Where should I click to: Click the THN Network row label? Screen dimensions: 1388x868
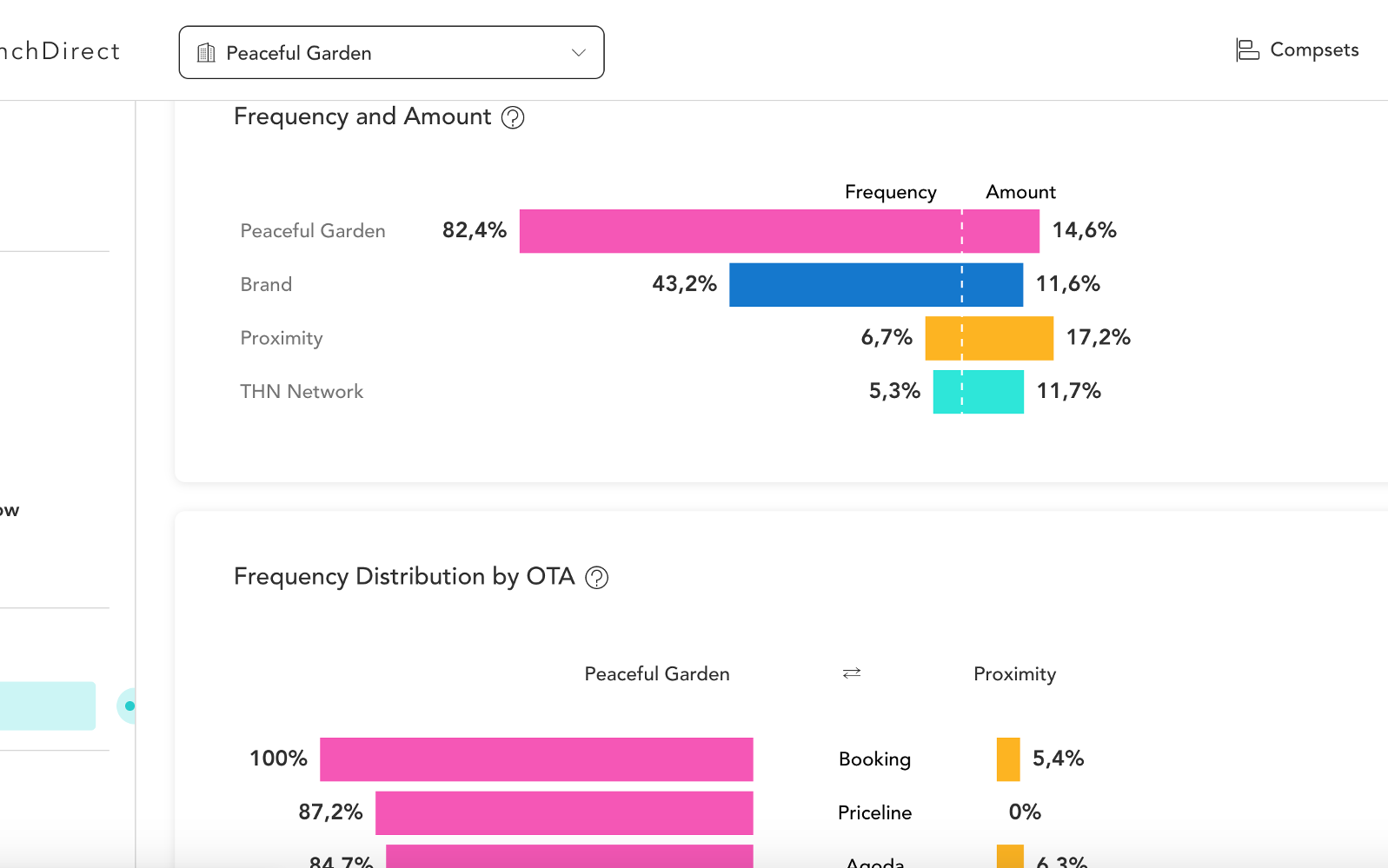[302, 392]
